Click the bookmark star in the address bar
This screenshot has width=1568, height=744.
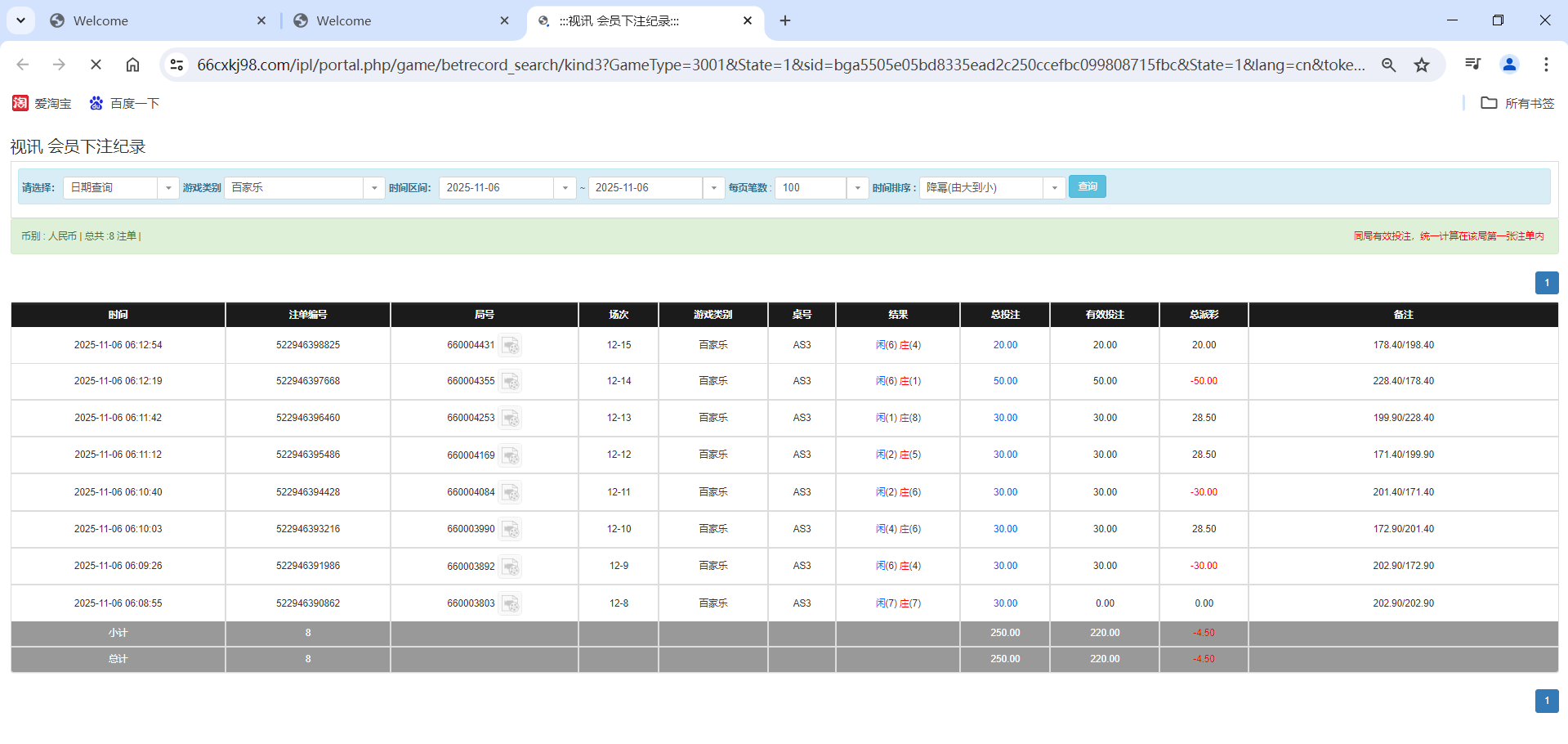pos(1422,64)
